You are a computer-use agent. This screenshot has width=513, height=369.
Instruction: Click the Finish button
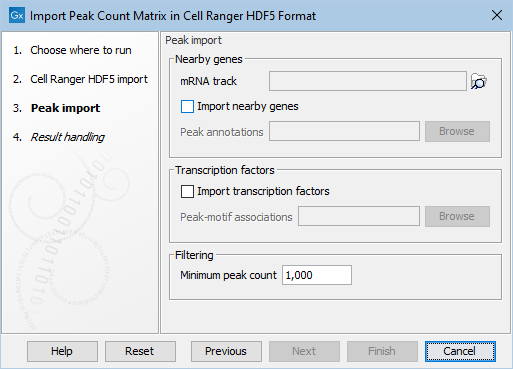click(x=382, y=351)
